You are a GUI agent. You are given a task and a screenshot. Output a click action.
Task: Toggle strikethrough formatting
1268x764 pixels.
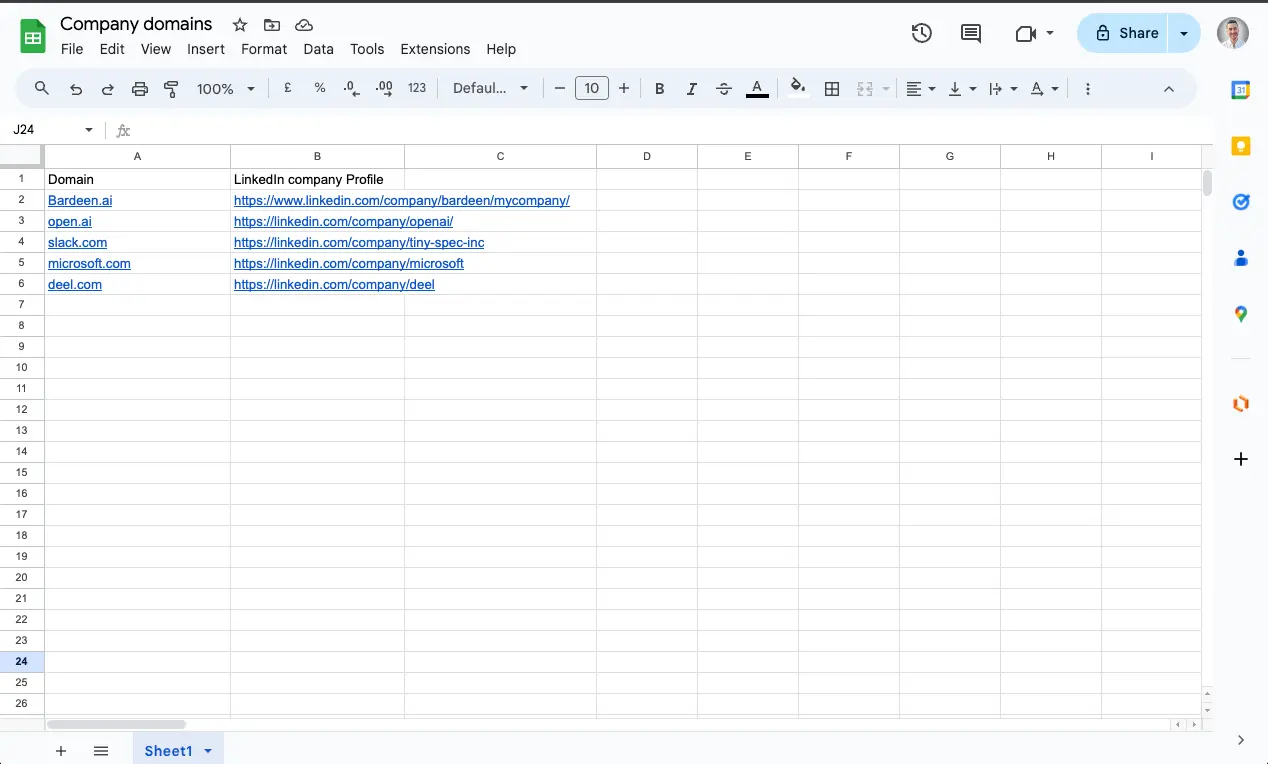[x=724, y=89]
